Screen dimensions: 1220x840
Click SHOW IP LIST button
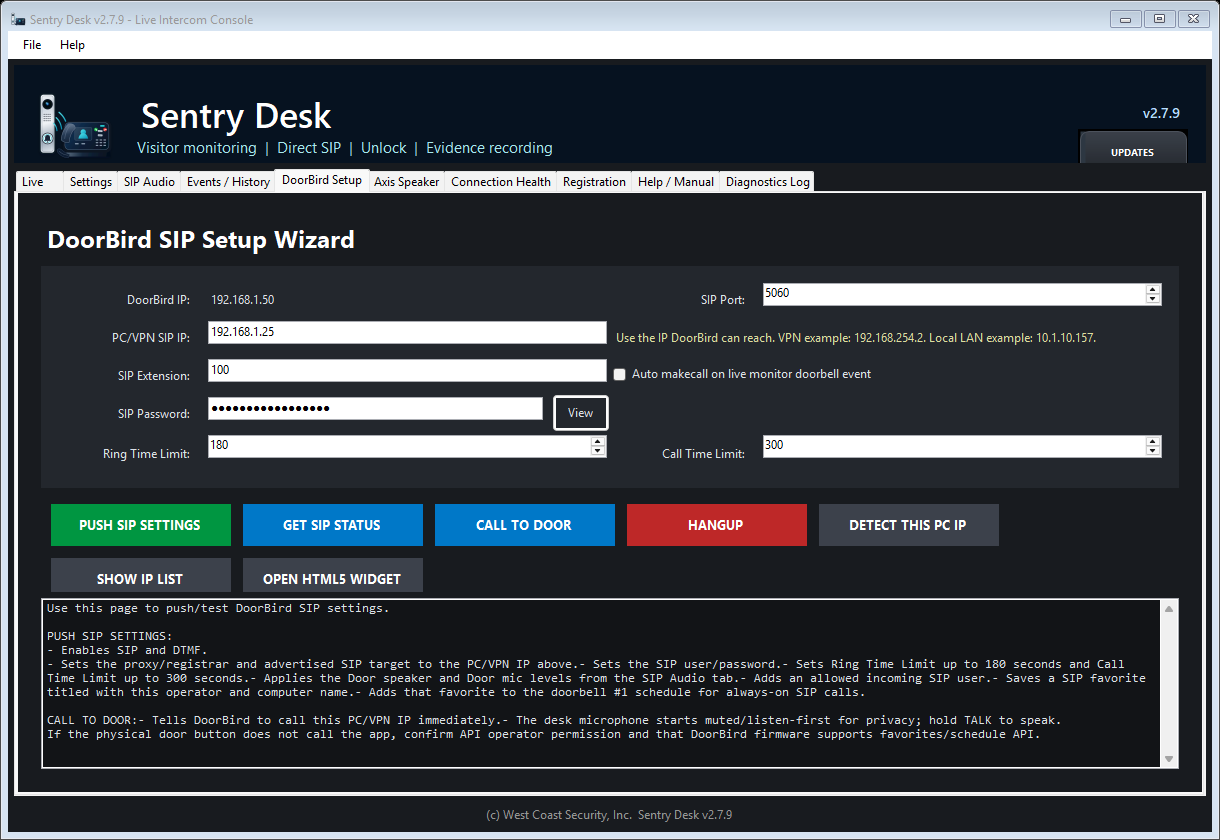(x=140, y=576)
